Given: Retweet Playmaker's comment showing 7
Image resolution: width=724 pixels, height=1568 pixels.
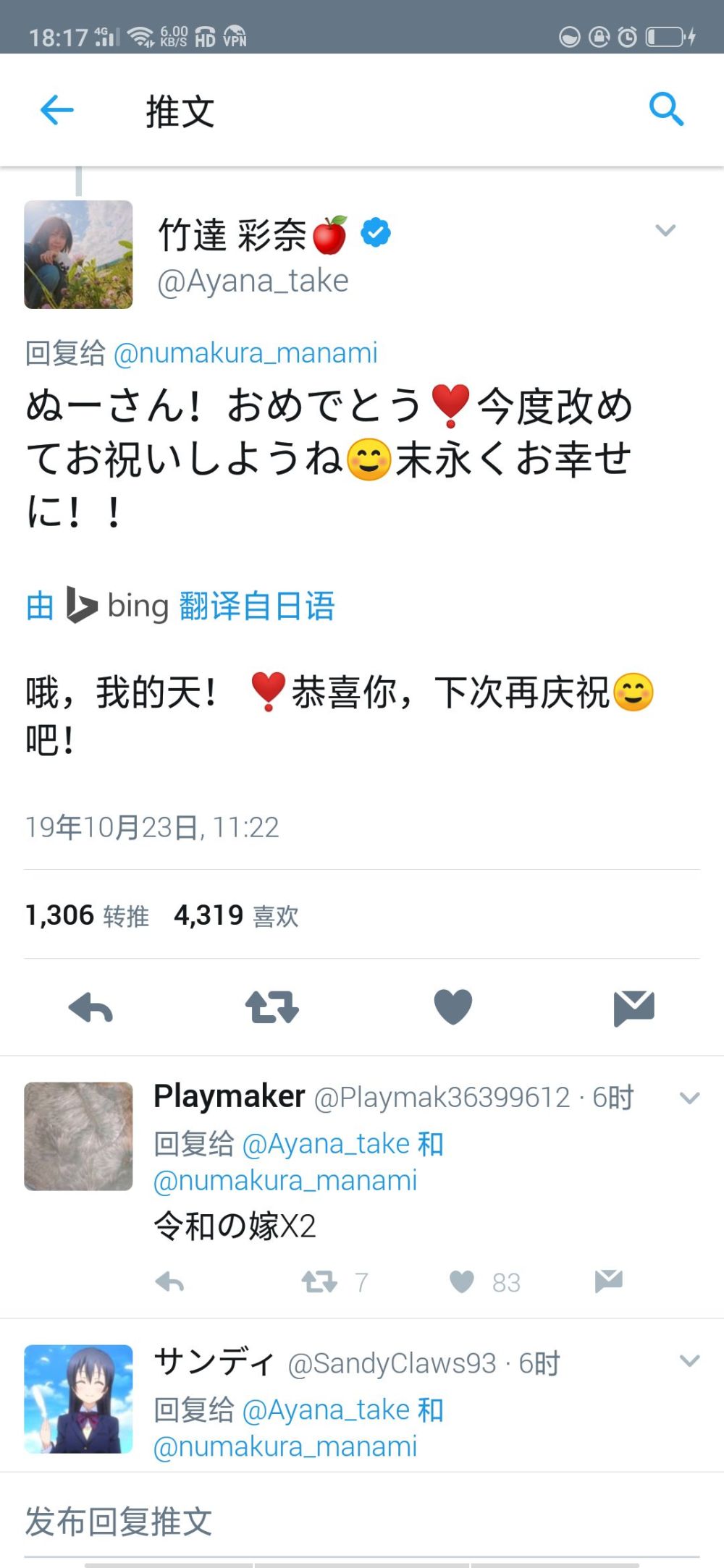Looking at the screenshot, I should click(x=320, y=1282).
